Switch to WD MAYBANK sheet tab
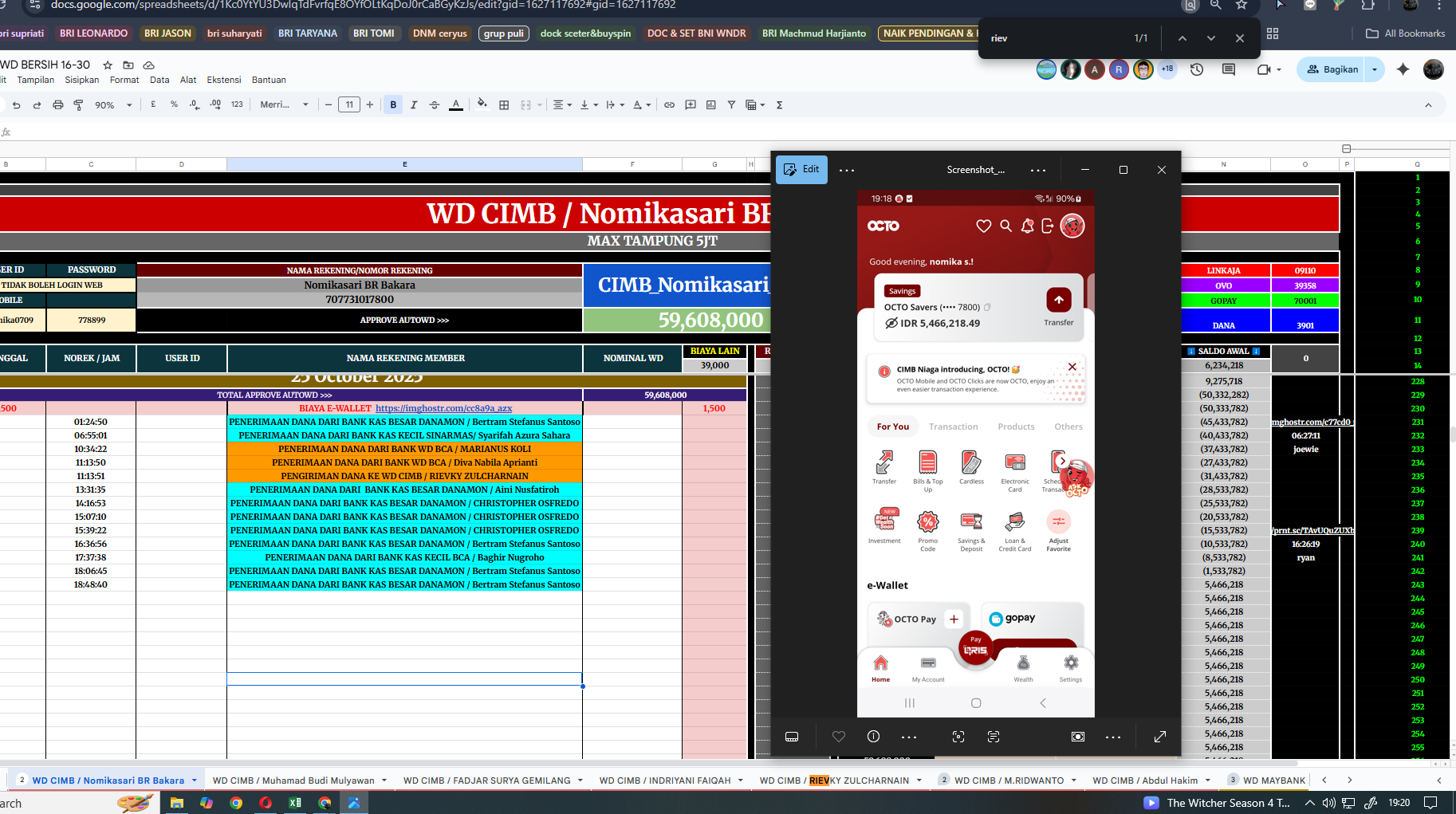The height and width of the screenshot is (814, 1456). coord(1273,781)
